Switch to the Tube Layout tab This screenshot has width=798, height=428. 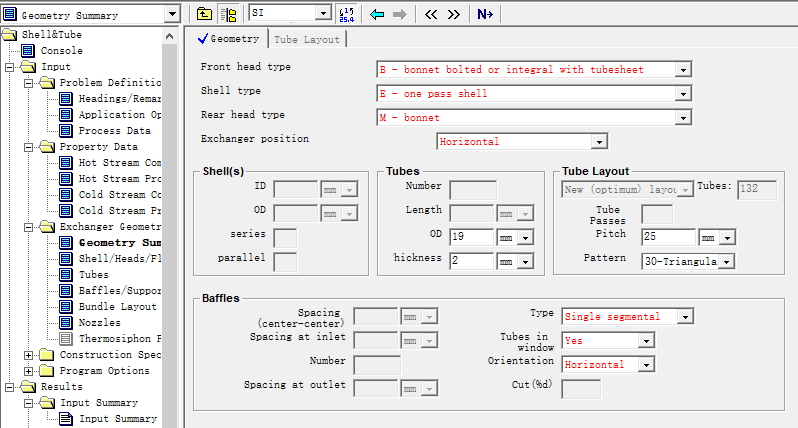point(307,39)
